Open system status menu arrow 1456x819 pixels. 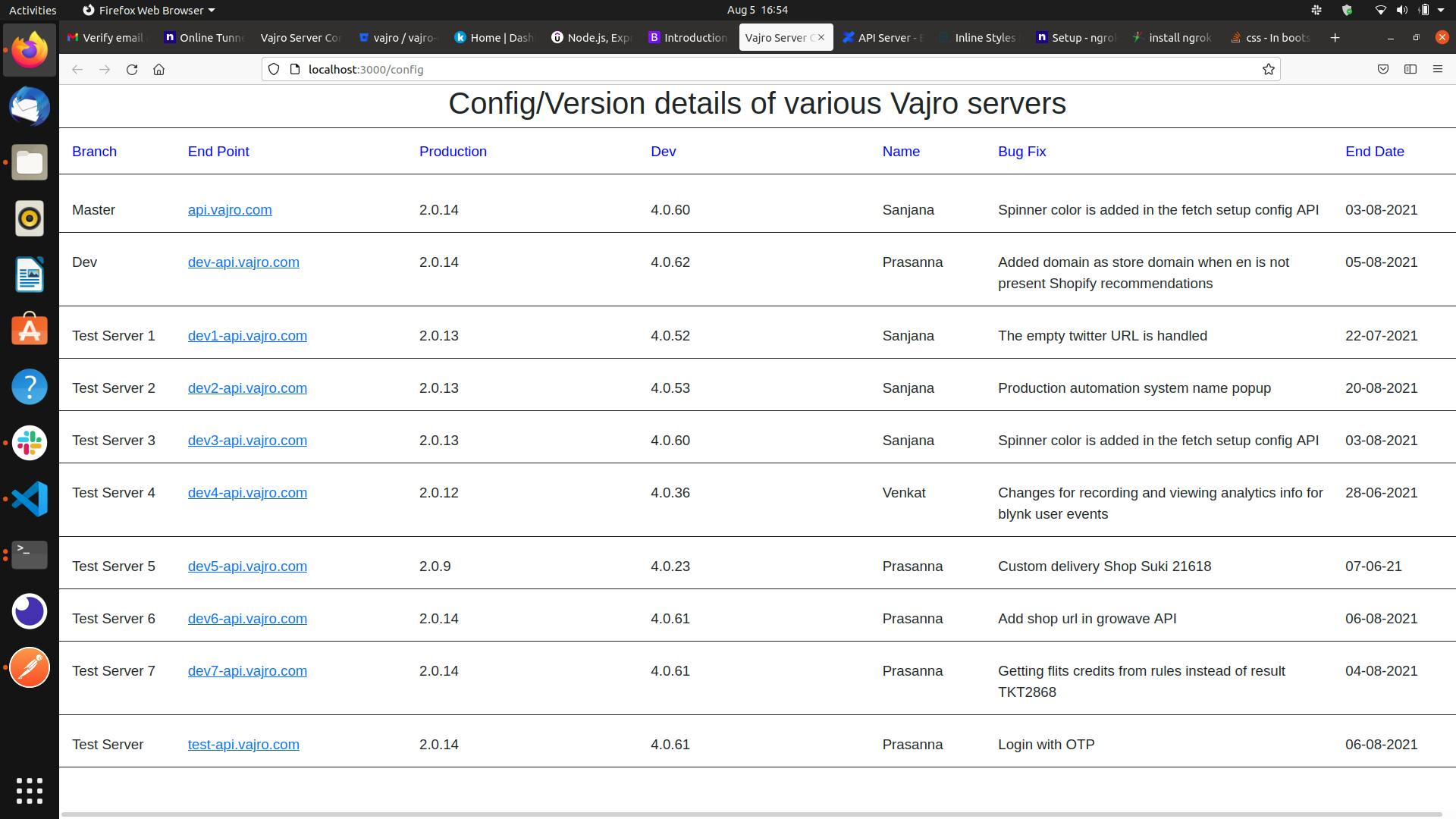1441,10
